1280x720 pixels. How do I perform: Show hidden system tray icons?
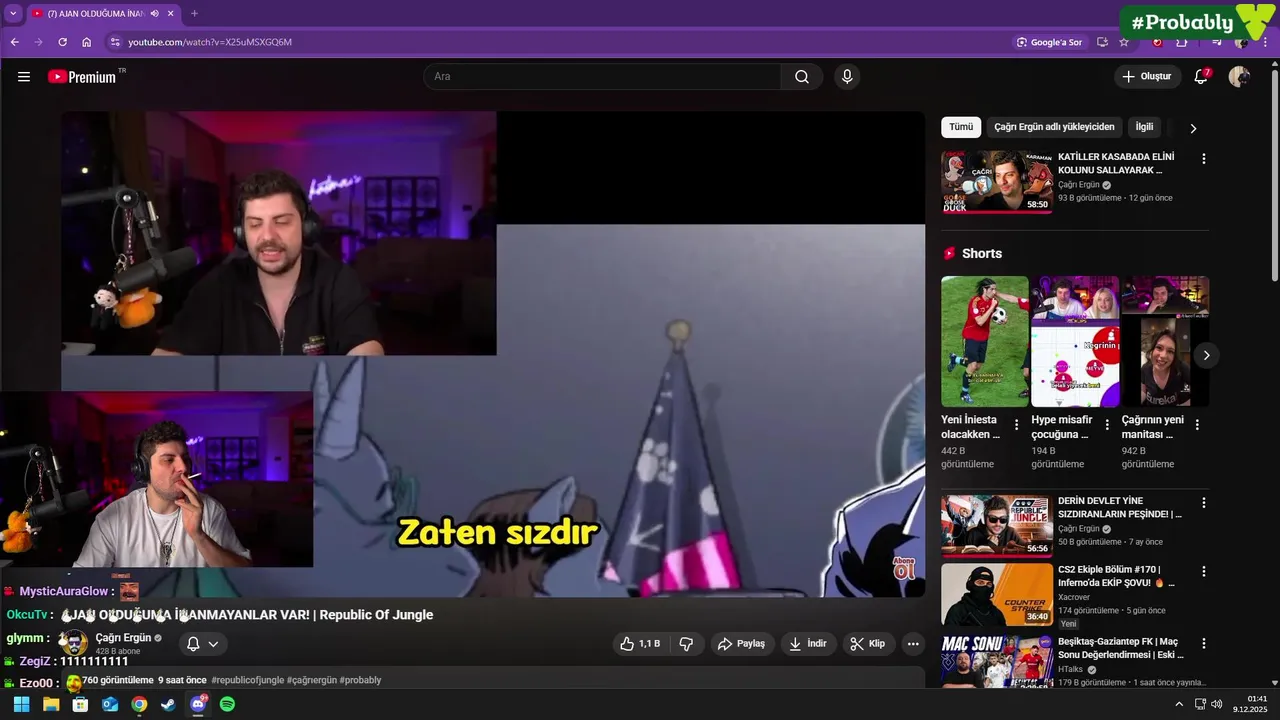[x=1178, y=704]
